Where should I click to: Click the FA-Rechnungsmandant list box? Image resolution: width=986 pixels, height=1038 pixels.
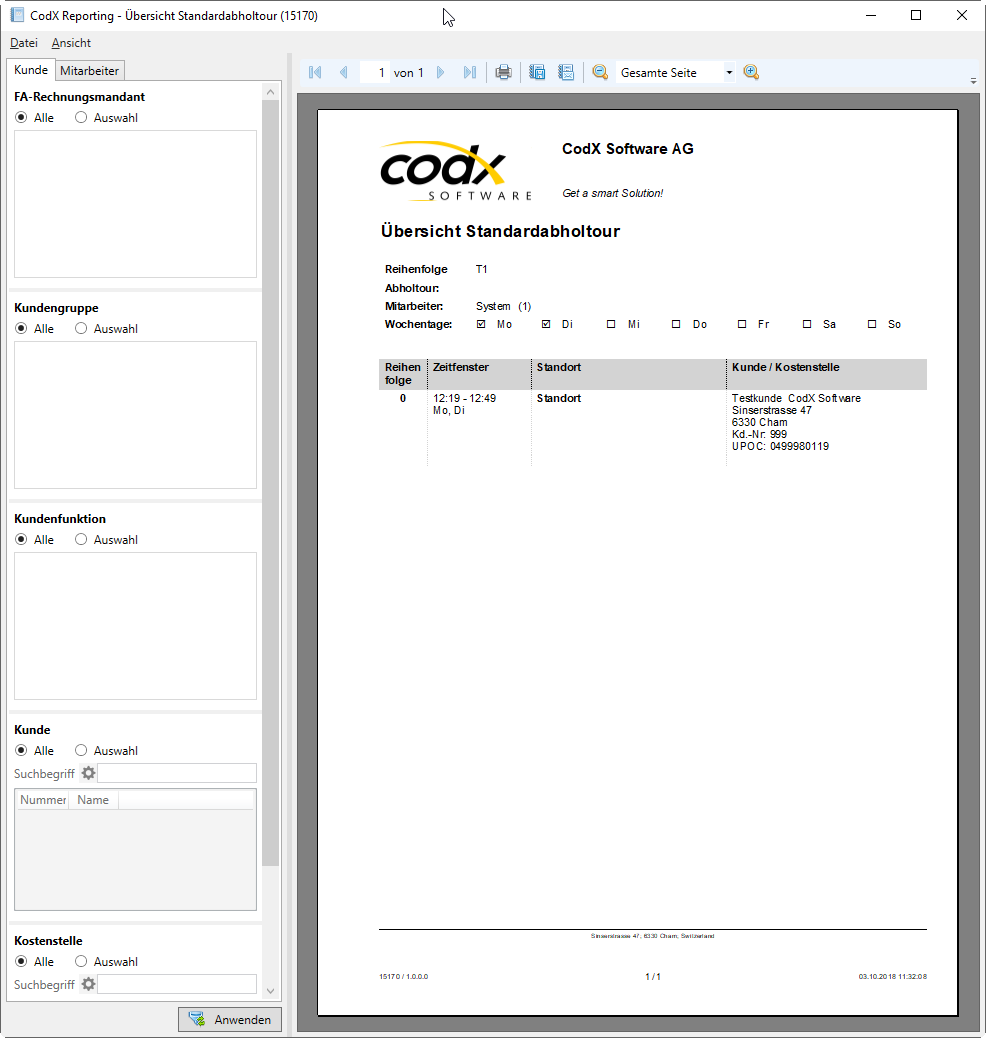click(x=135, y=204)
